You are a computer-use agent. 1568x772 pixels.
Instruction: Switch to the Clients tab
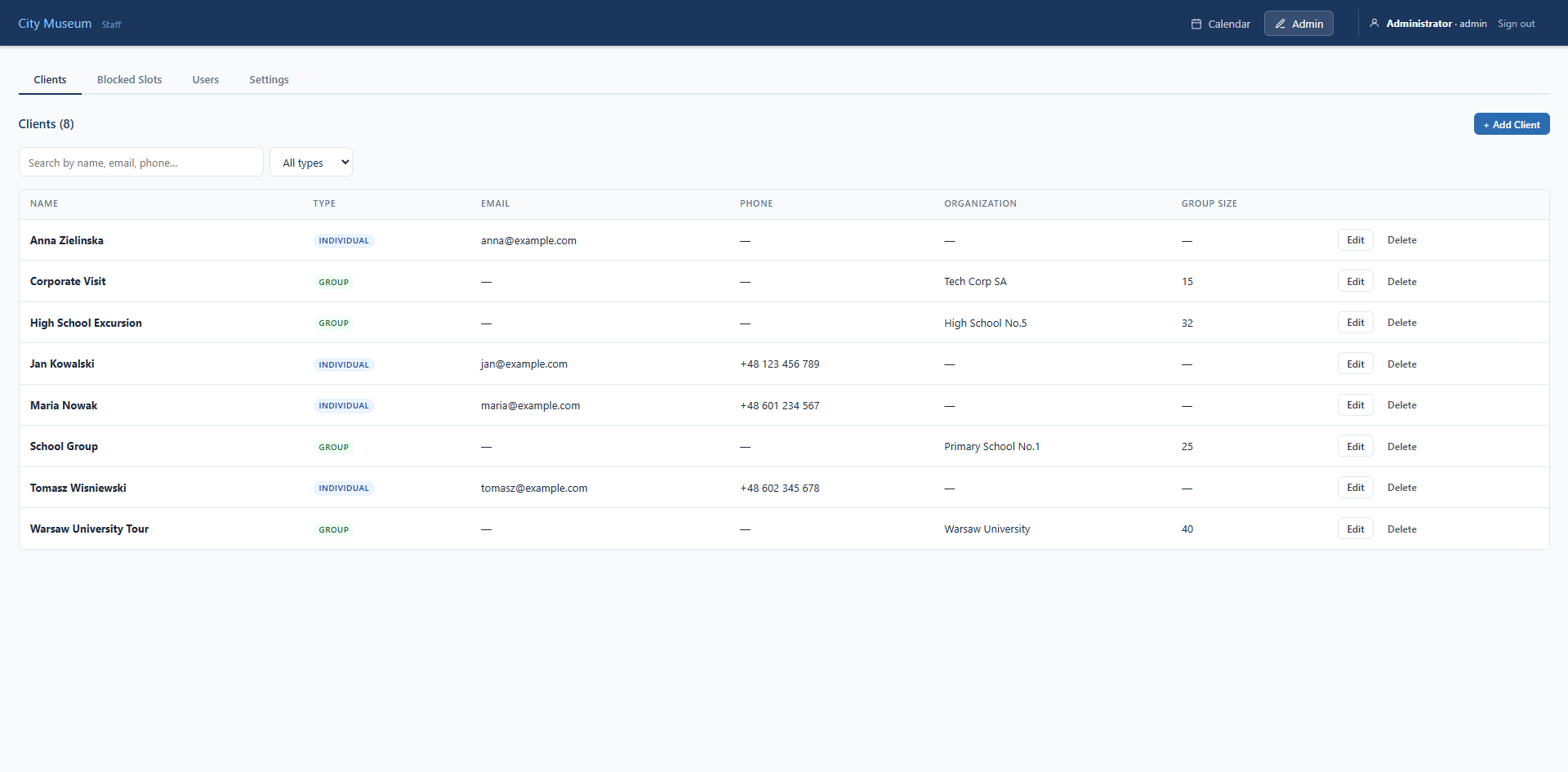[x=50, y=79]
